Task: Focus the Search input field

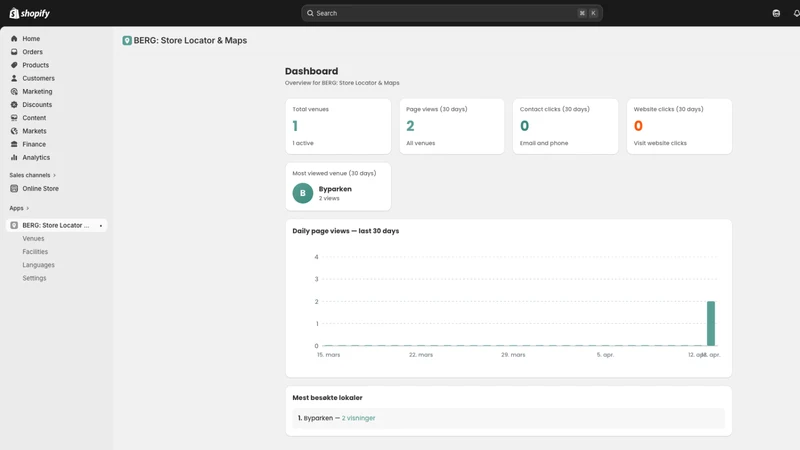Action: pyautogui.click(x=452, y=13)
